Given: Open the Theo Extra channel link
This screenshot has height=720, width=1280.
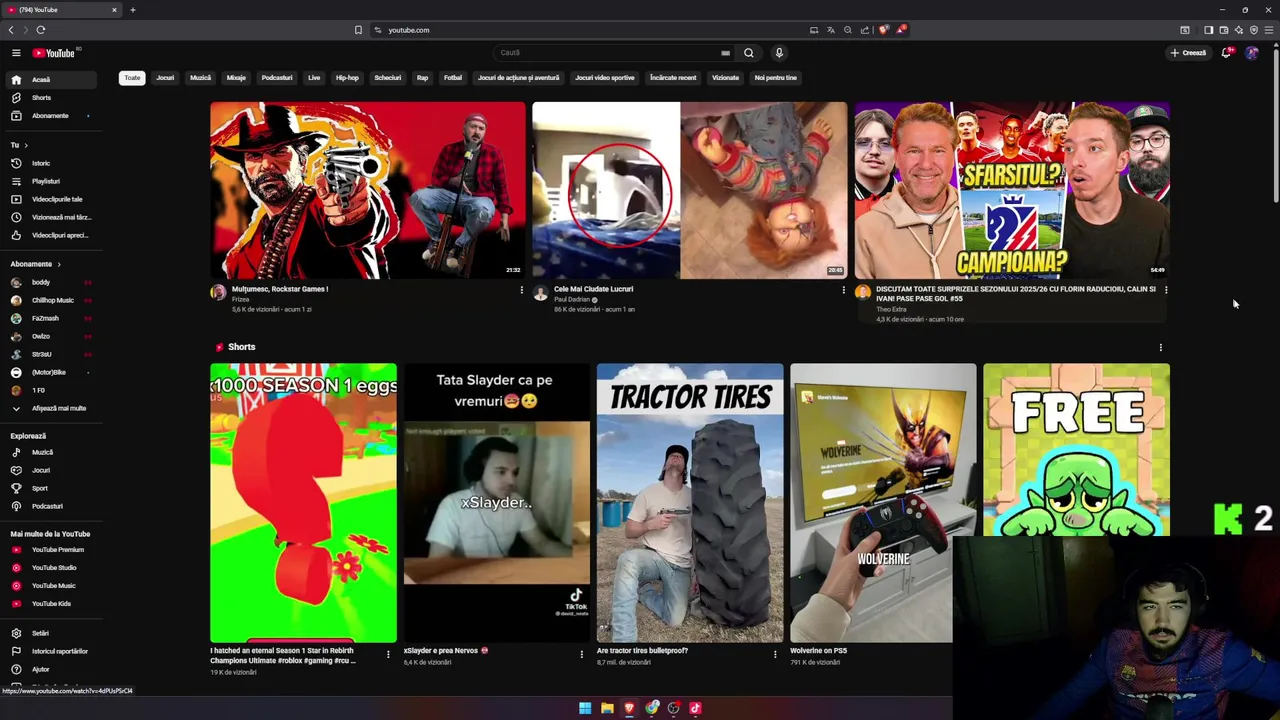Looking at the screenshot, I should (891, 310).
